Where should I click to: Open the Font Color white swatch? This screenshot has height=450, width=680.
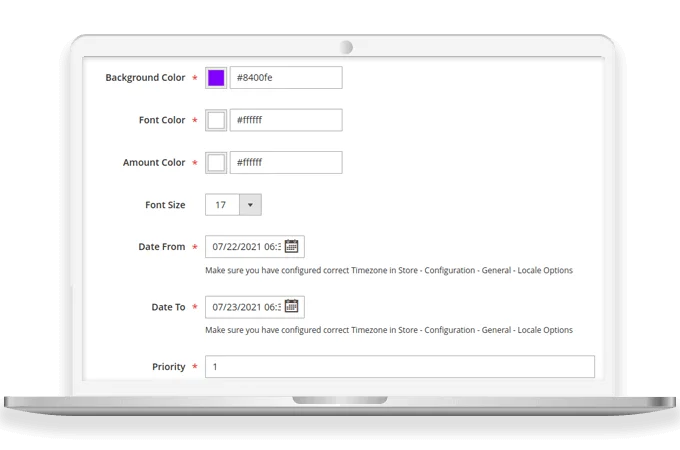tap(216, 120)
